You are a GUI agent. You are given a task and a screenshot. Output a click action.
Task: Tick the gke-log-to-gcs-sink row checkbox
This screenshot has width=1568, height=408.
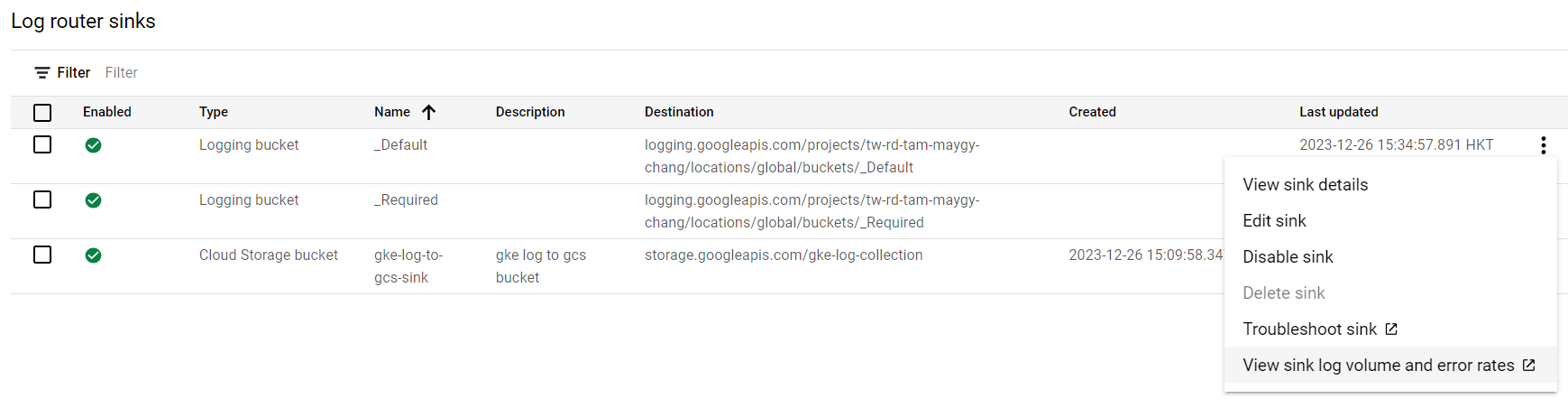[42, 255]
